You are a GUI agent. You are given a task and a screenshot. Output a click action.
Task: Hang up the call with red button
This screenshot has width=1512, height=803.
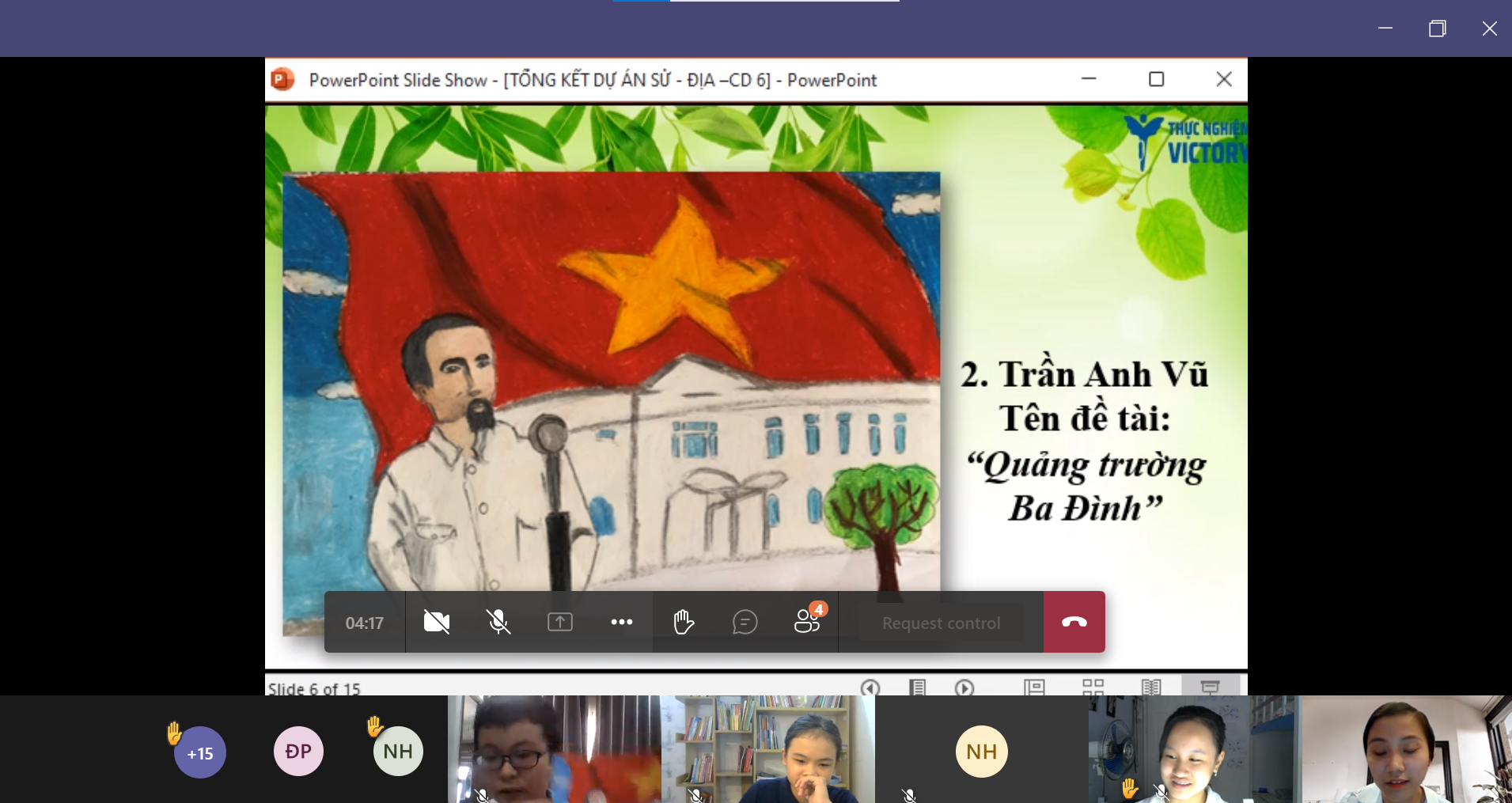point(1074,623)
